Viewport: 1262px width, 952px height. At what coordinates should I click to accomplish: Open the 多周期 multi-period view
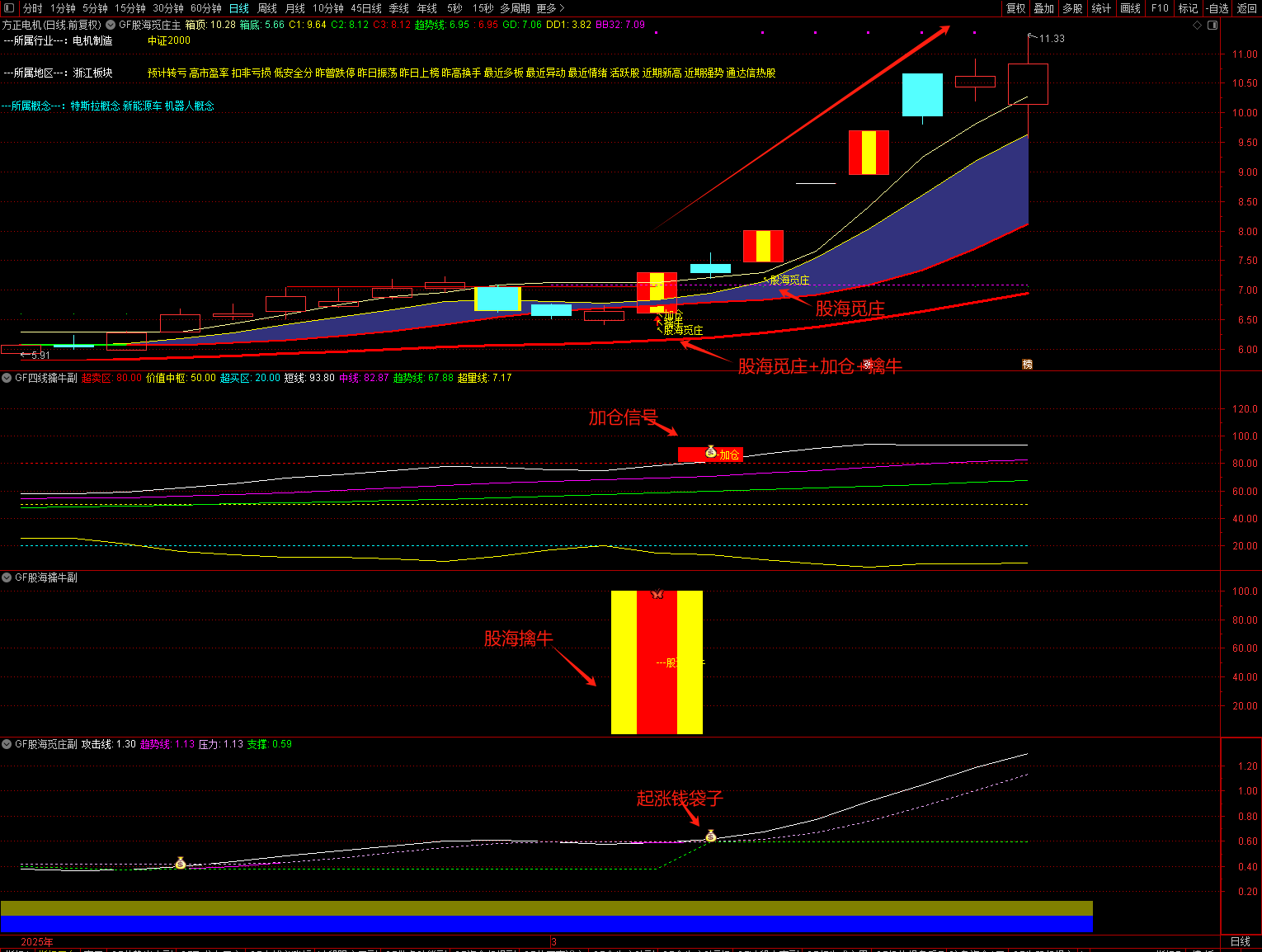pyautogui.click(x=515, y=8)
